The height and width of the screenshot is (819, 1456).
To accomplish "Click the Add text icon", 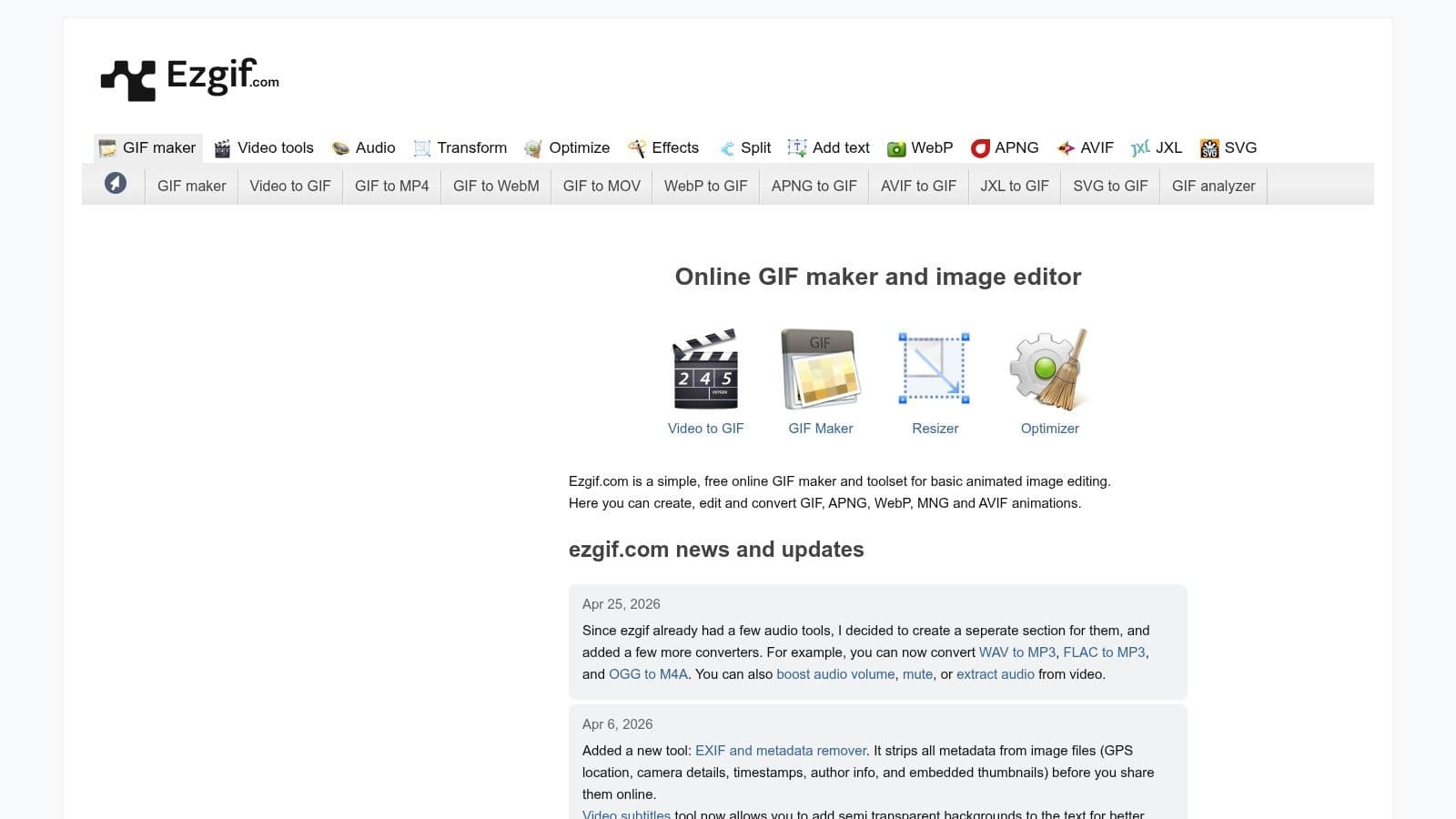I will [x=797, y=148].
